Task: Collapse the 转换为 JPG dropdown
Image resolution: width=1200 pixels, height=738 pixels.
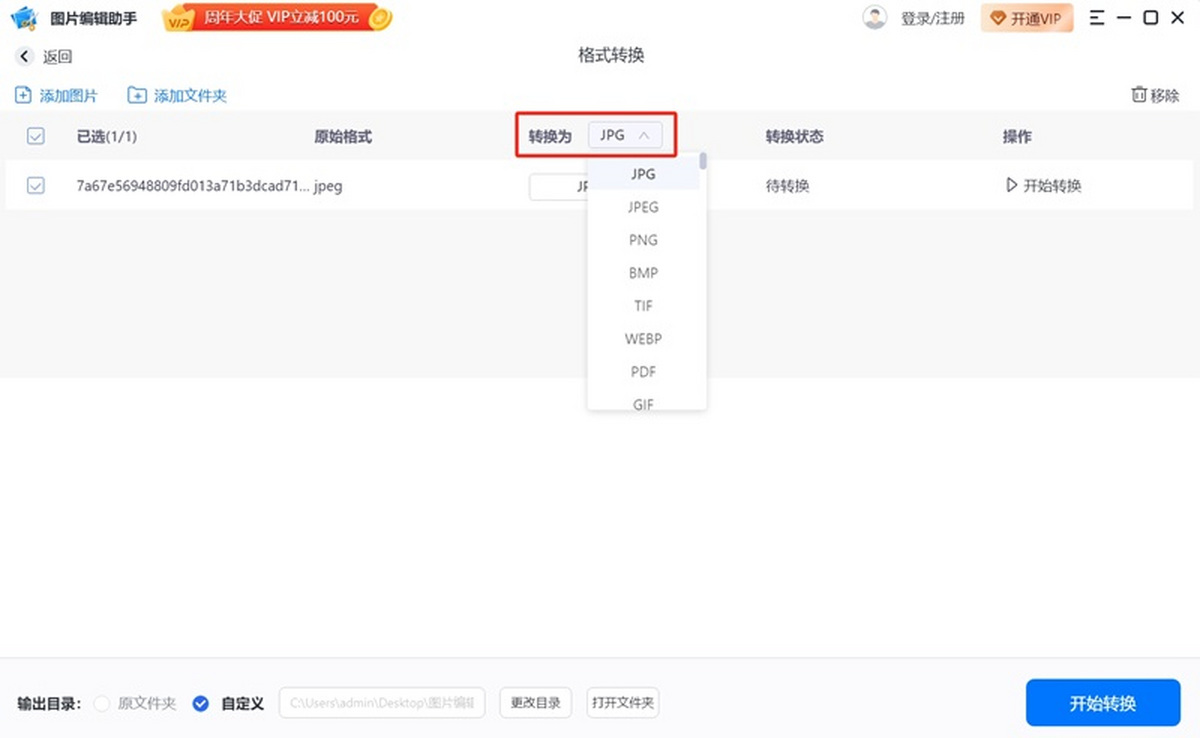Action: pyautogui.click(x=625, y=135)
